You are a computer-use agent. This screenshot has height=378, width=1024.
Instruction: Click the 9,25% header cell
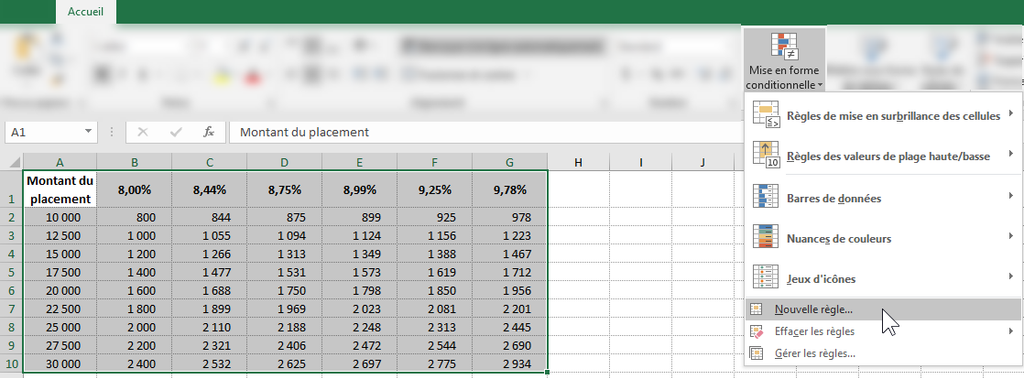pos(435,189)
